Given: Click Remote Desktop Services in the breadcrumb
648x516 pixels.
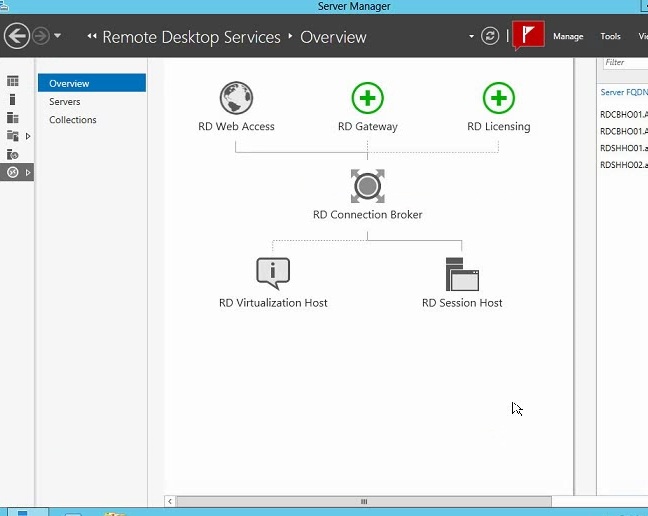Looking at the screenshot, I should [191, 37].
